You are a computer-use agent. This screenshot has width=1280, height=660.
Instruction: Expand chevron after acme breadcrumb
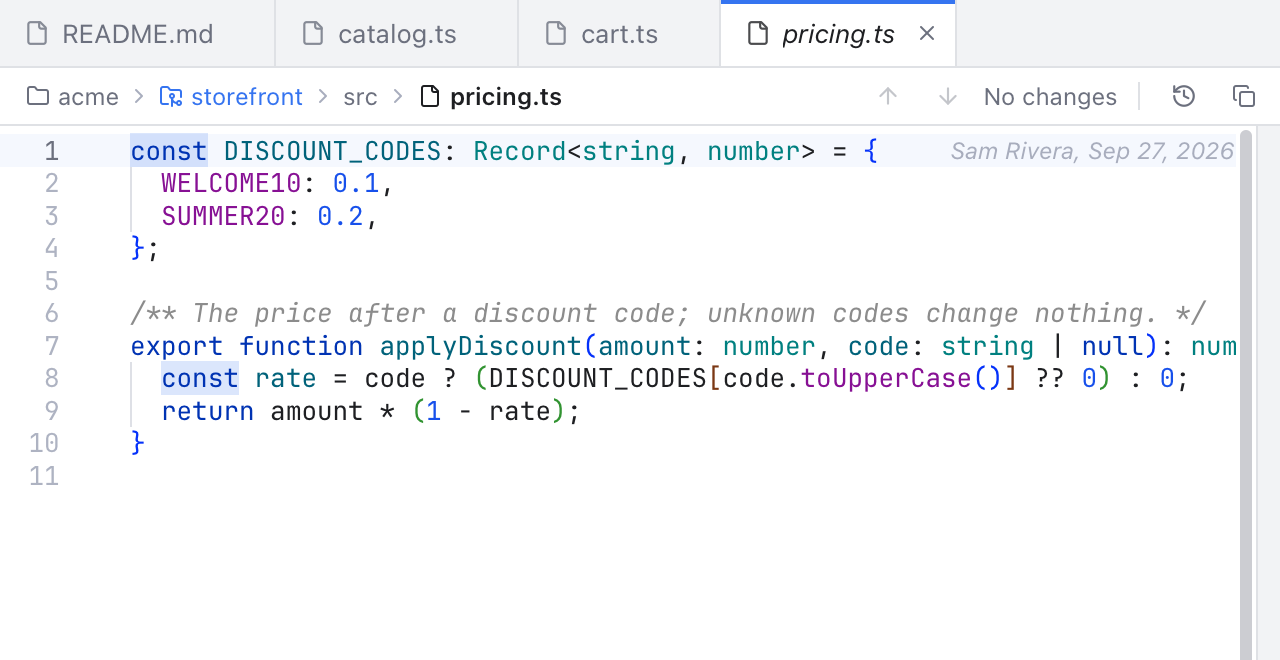point(139,97)
